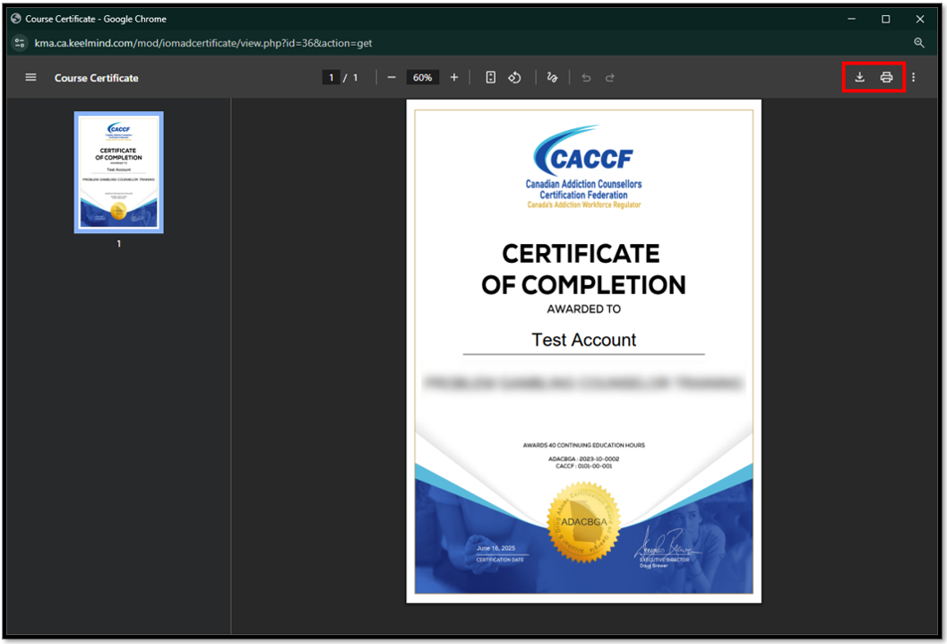Screen dimensions: 947x644
Task: Toggle the sidebar thumbnail panel
Action: pos(31,77)
